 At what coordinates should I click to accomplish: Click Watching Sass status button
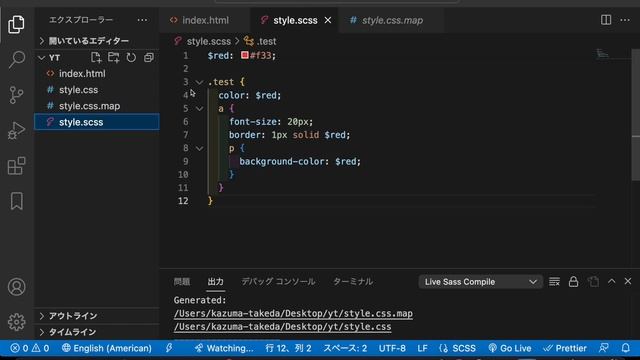click(224, 348)
